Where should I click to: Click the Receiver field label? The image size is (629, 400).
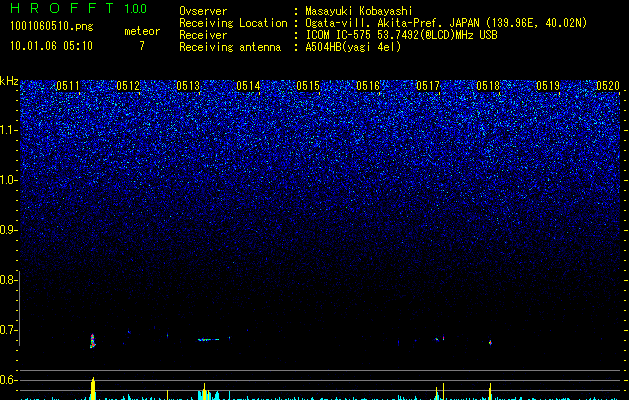[x=203, y=35]
